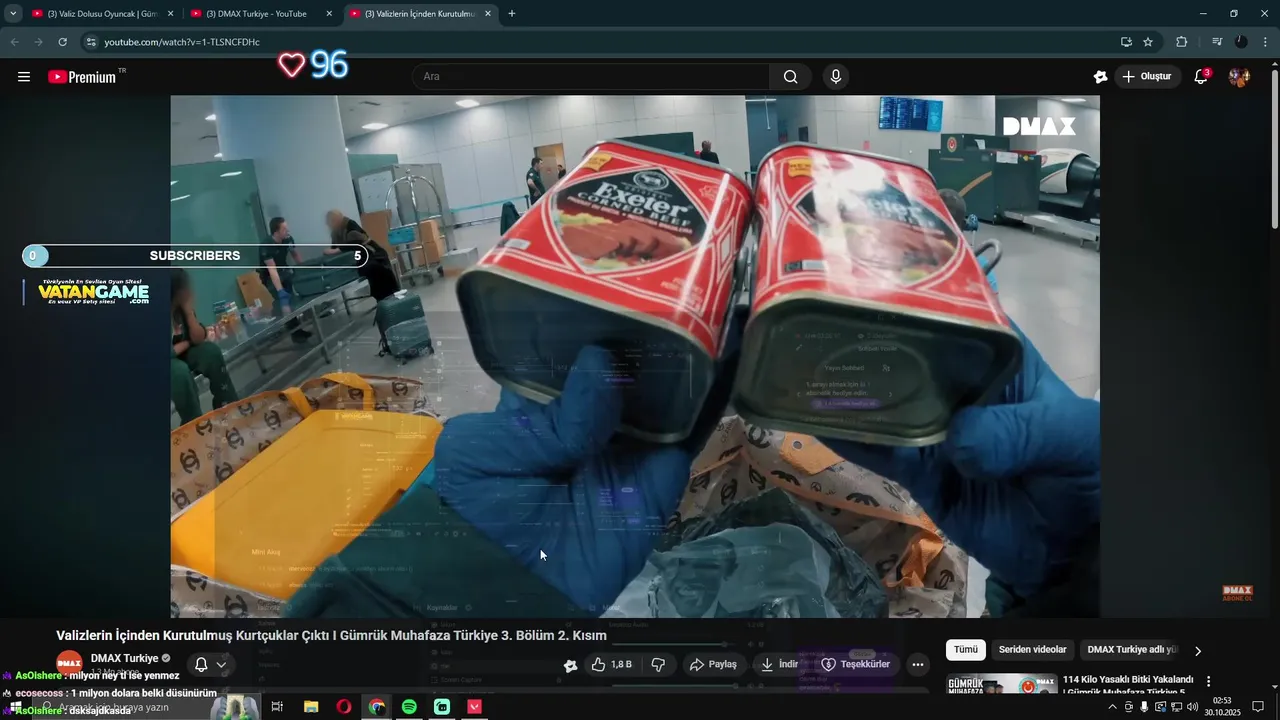The width and height of the screenshot is (1280, 720).
Task: Show more chips with right arrow
Action: tap(1198, 650)
